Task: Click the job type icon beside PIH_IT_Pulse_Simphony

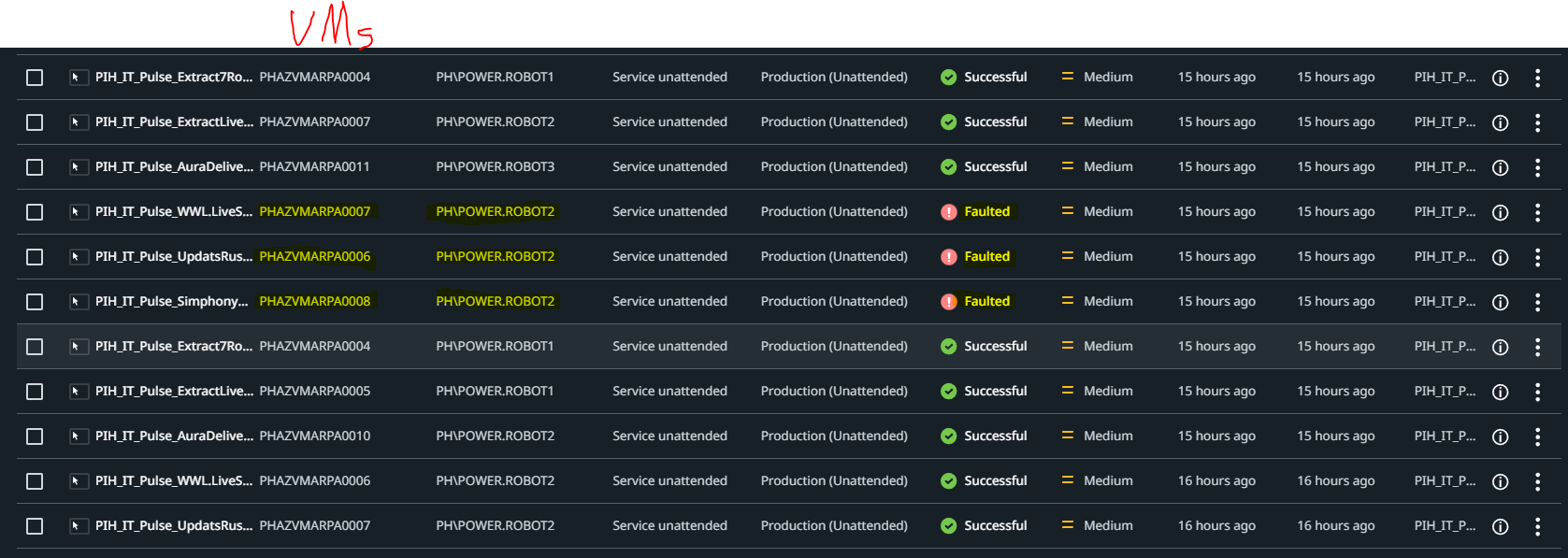Action: (75, 302)
